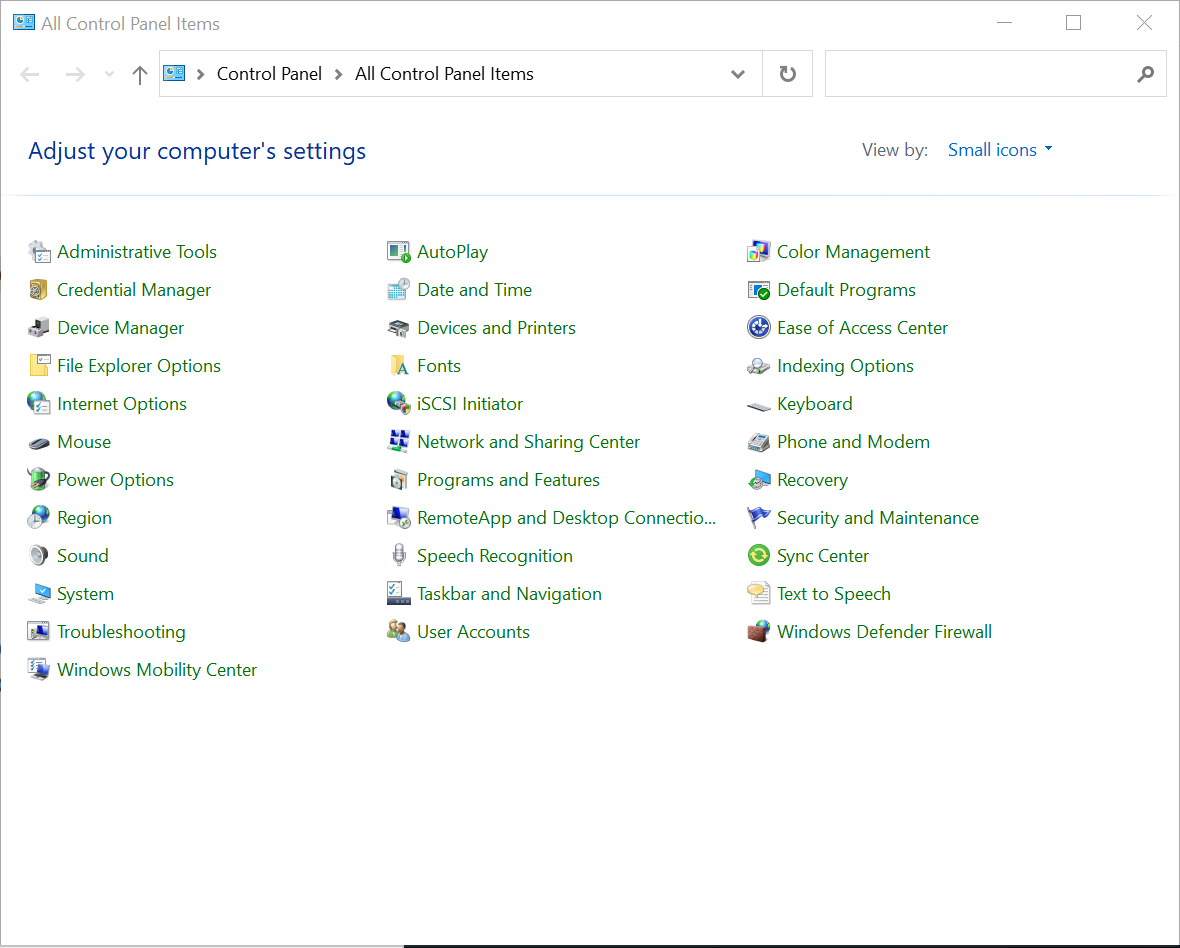Expand chevron after Control Panel in breadcrumb
This screenshot has height=948, width=1180.
pyautogui.click(x=339, y=74)
